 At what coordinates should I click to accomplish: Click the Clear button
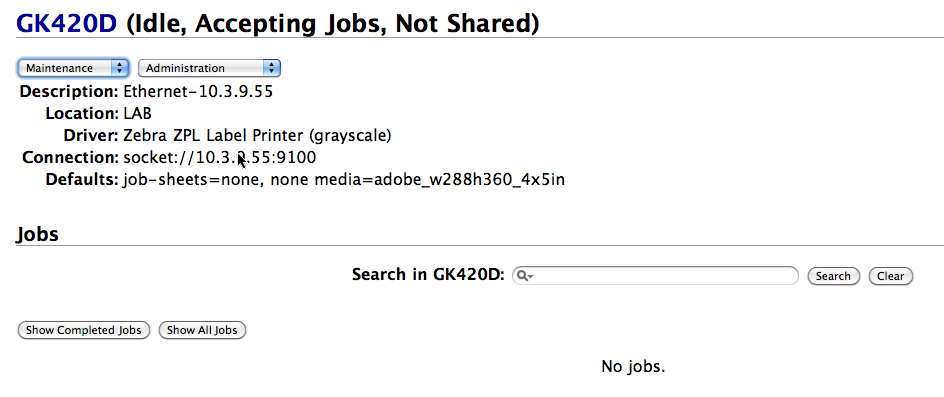(890, 277)
